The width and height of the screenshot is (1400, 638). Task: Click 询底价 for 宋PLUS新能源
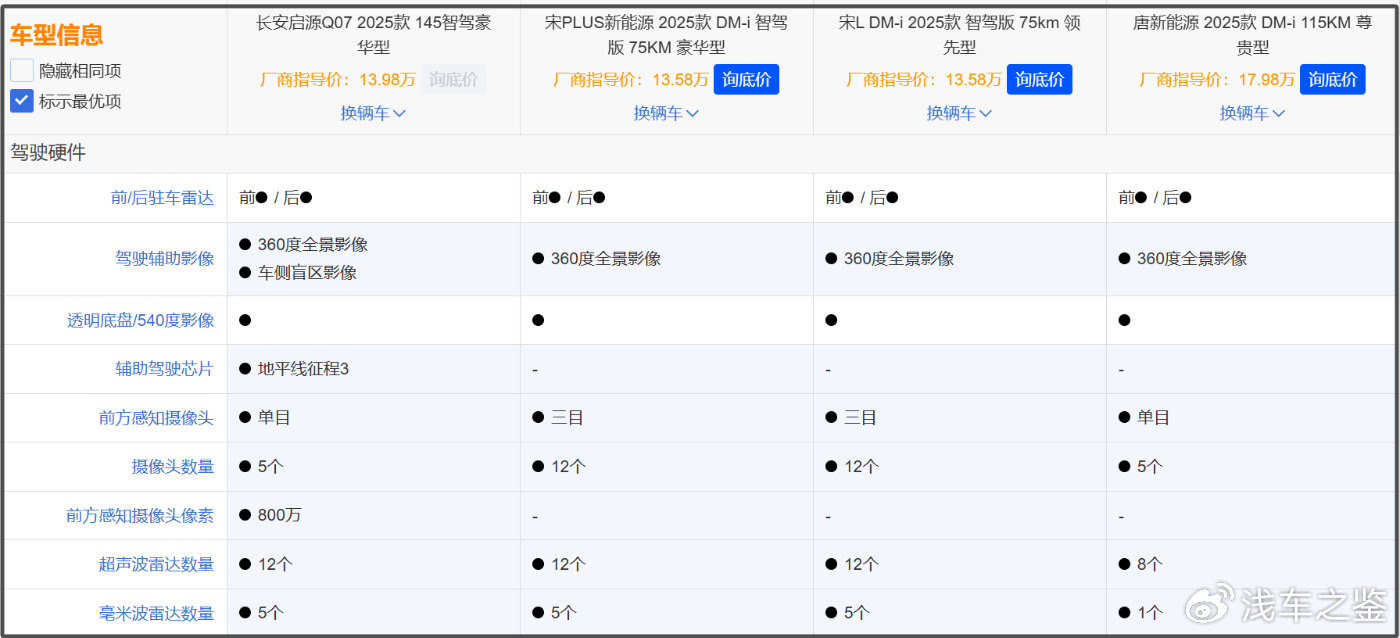[x=746, y=80]
